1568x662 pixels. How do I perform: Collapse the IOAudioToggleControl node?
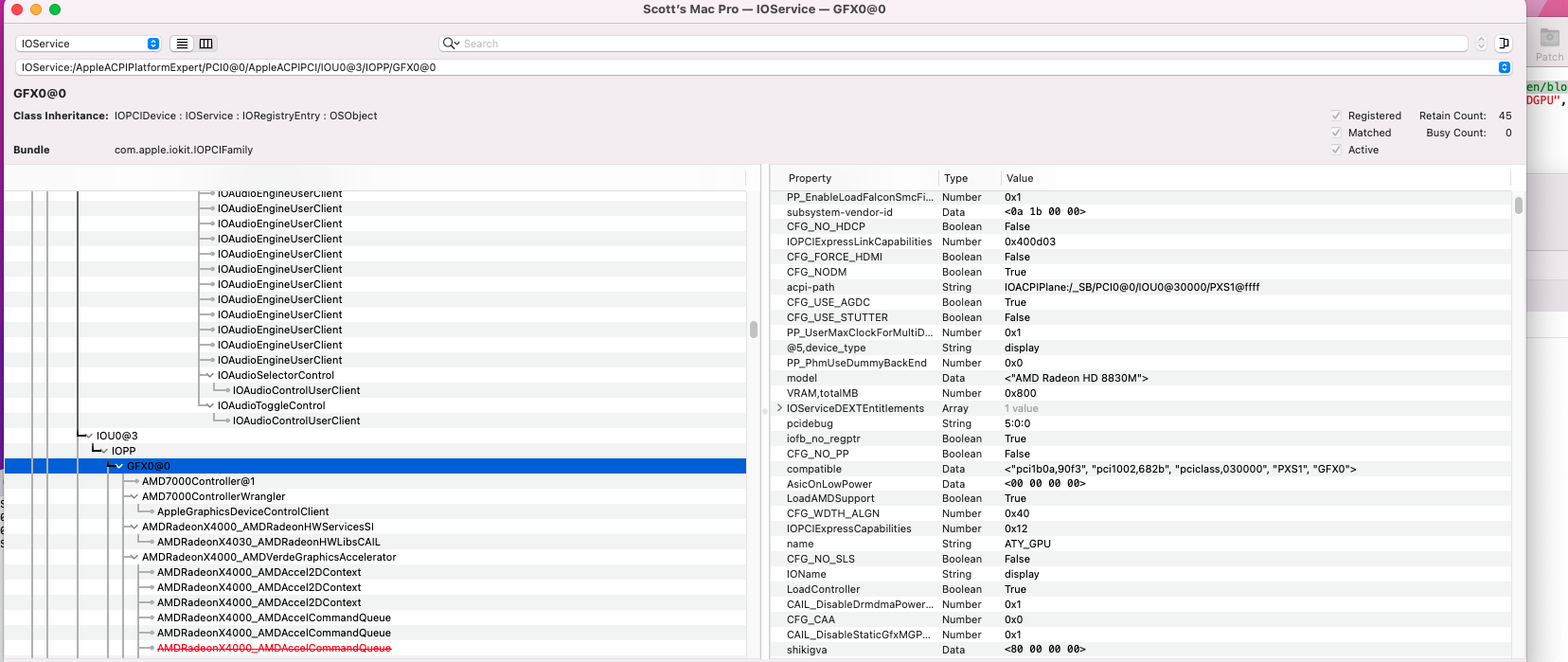[210, 405]
